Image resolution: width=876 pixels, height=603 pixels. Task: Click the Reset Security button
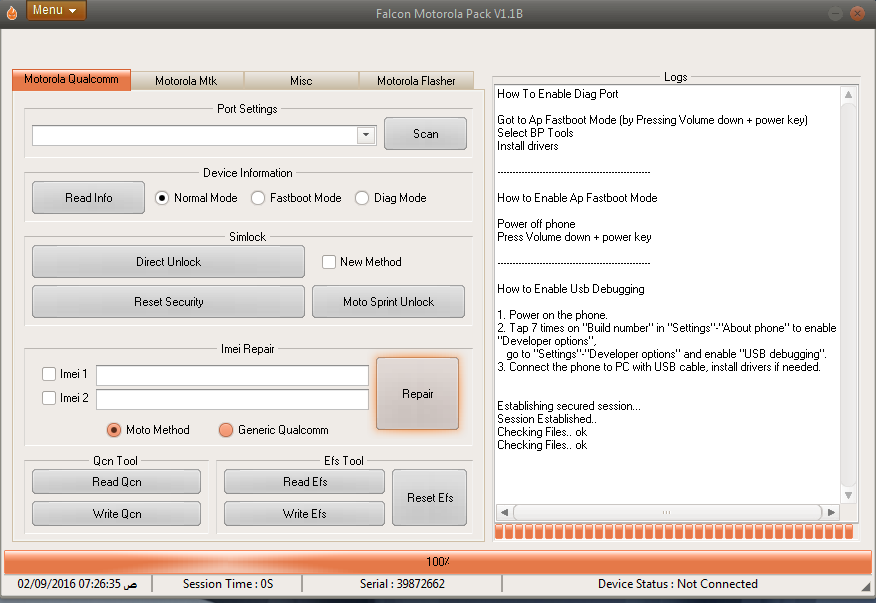coord(168,302)
